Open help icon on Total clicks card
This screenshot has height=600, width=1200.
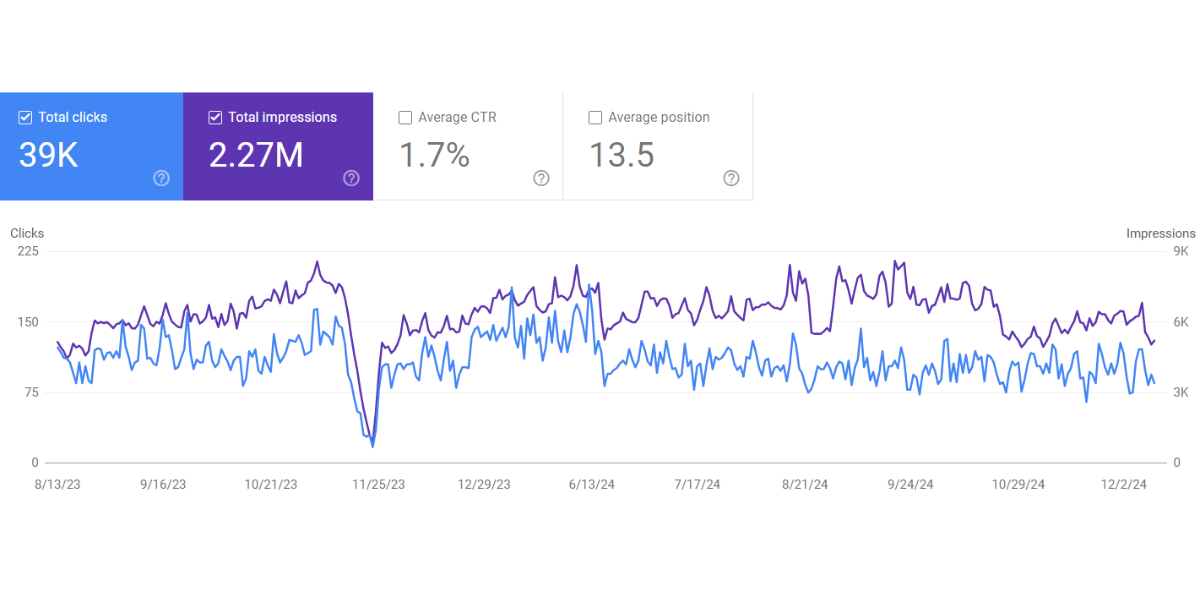click(x=161, y=178)
